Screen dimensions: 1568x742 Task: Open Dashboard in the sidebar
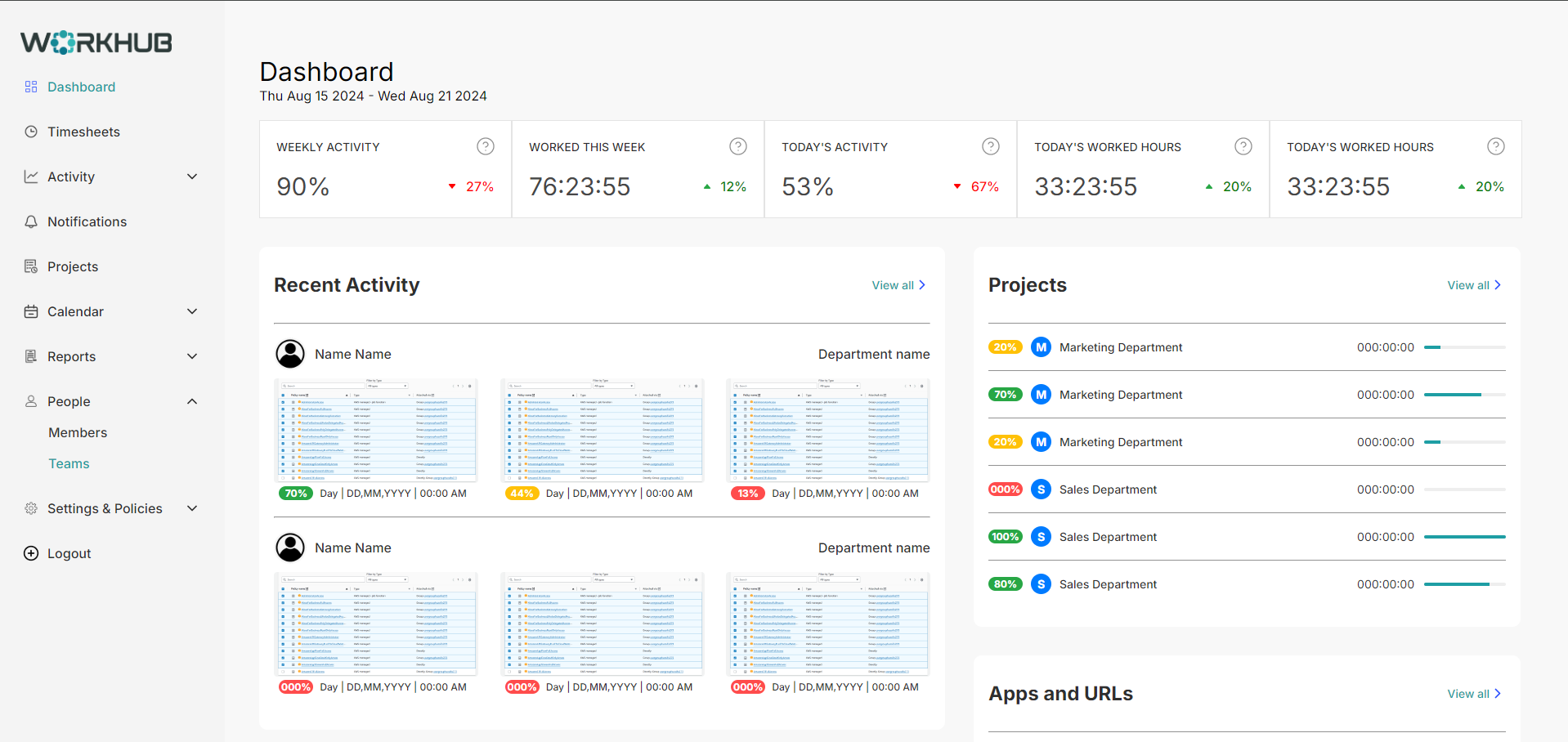click(81, 87)
